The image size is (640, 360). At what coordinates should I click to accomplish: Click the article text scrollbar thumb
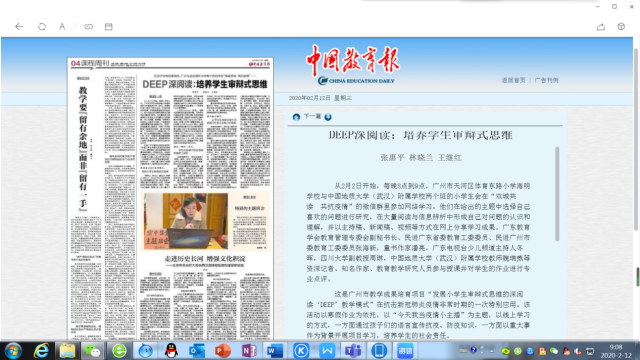[x=557, y=194]
